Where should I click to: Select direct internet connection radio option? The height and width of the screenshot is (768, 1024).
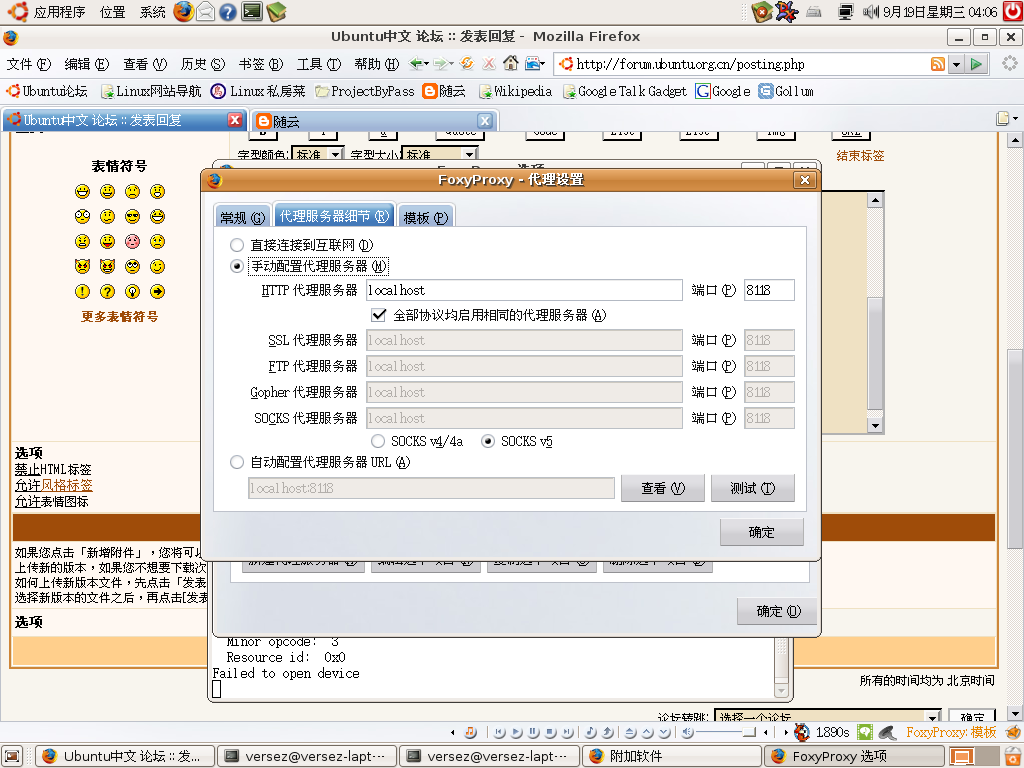(x=236, y=246)
